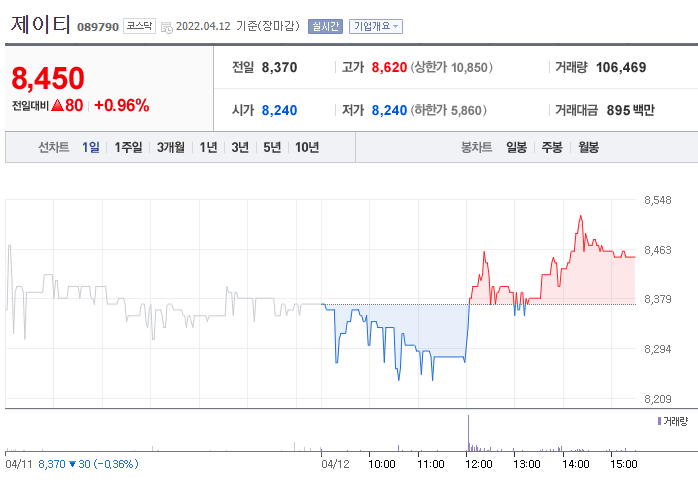Click the 실시간 button
This screenshot has height=485, width=698.
point(325,26)
